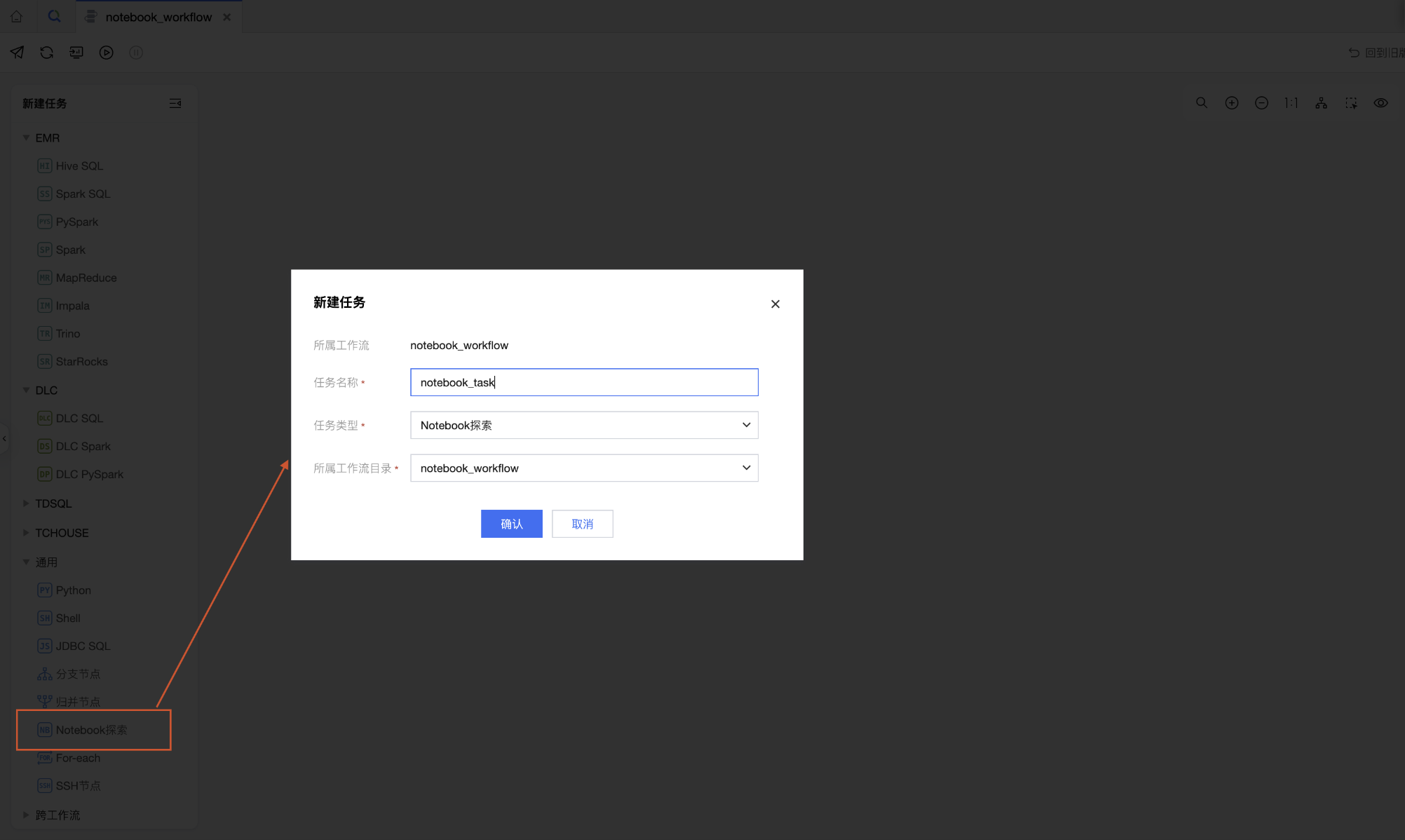Click the 任务名称 input field
The height and width of the screenshot is (840, 1405).
pyautogui.click(x=583, y=382)
